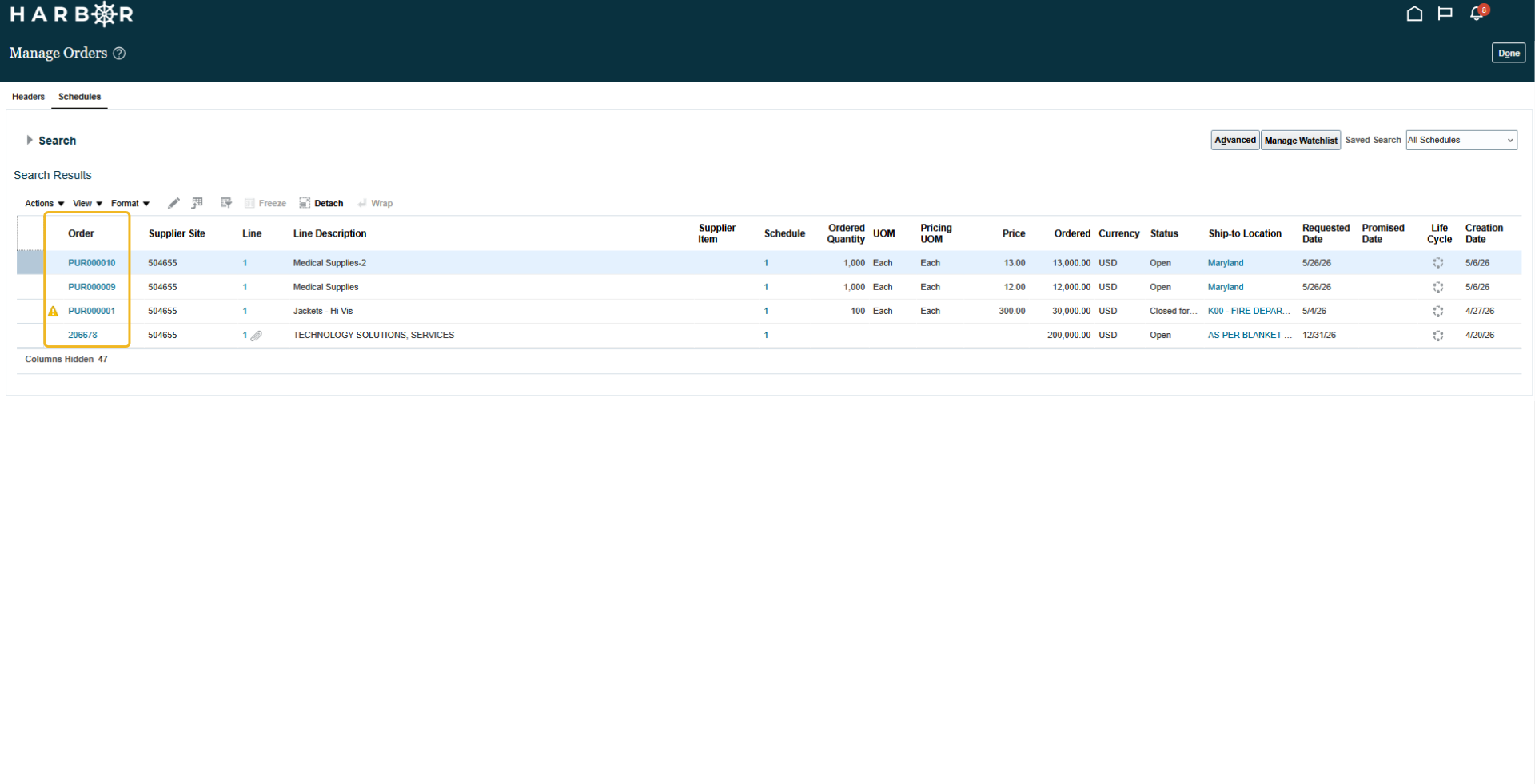The image size is (1535, 784).
Task: Click the 12/31/26 requested date cell
Action: tap(1319, 336)
